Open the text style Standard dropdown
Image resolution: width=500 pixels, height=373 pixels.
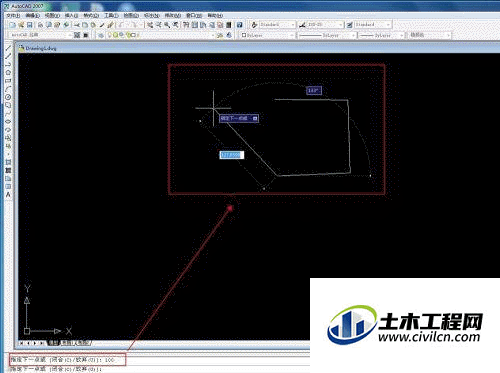click(277, 25)
